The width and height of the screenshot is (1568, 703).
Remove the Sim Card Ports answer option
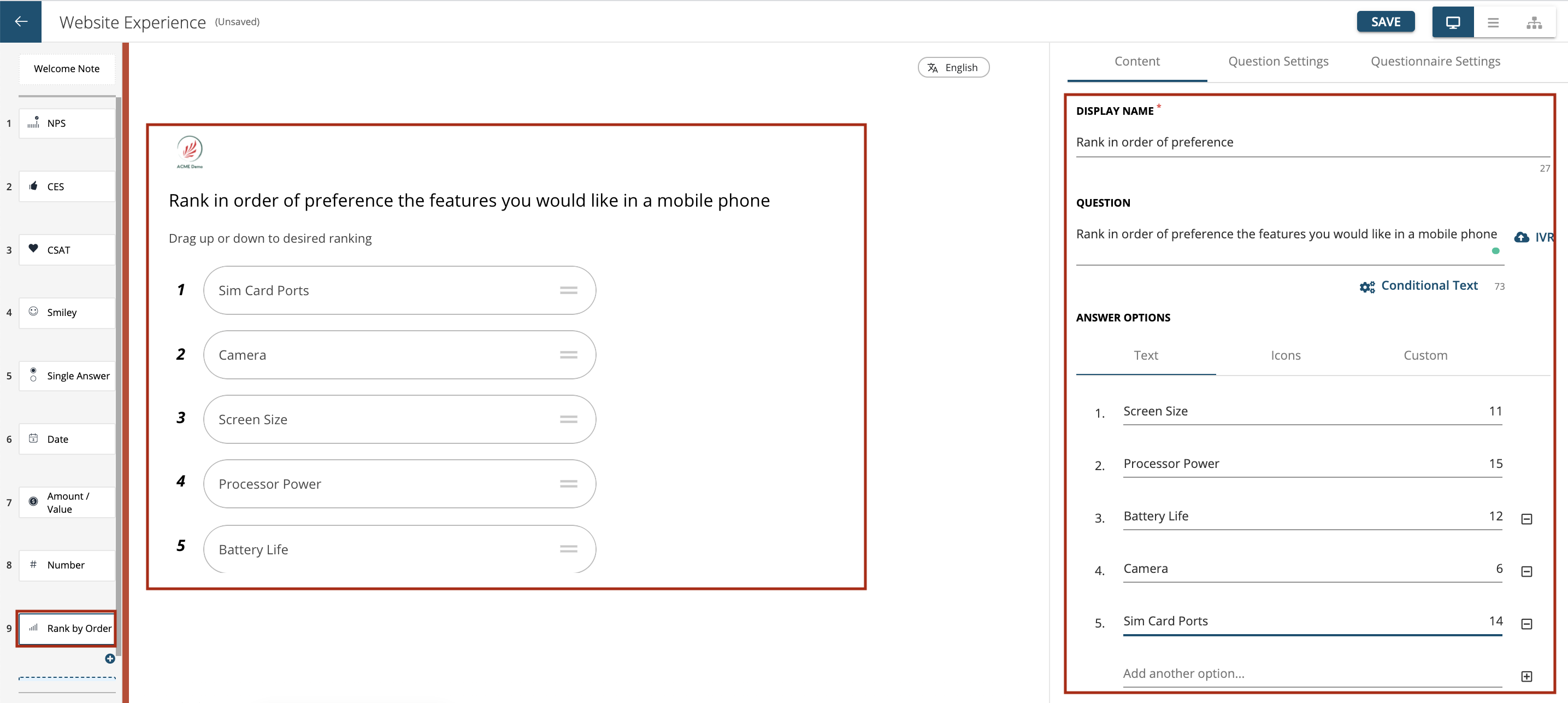click(1526, 623)
